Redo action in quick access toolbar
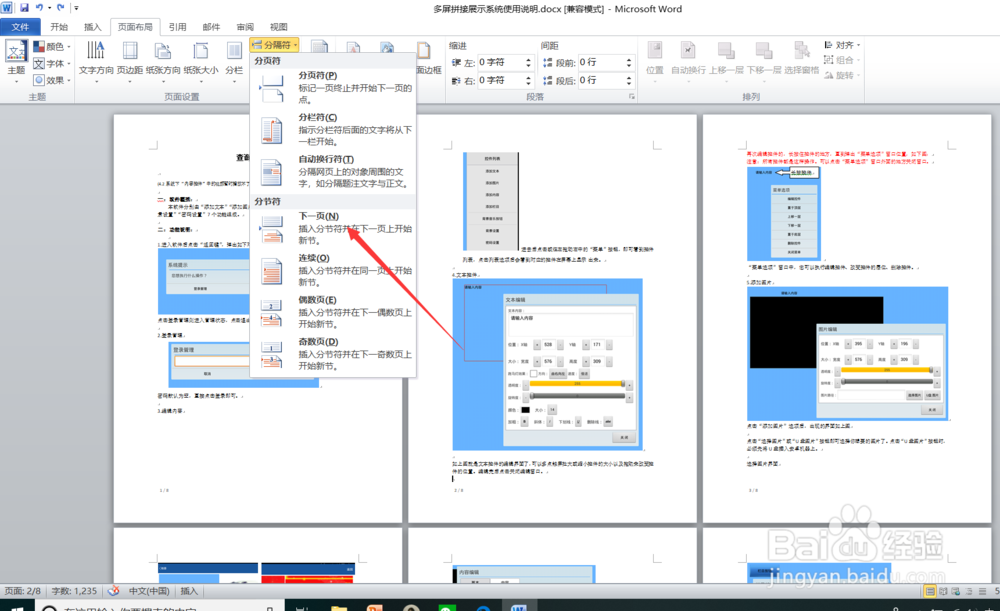 (x=61, y=8)
